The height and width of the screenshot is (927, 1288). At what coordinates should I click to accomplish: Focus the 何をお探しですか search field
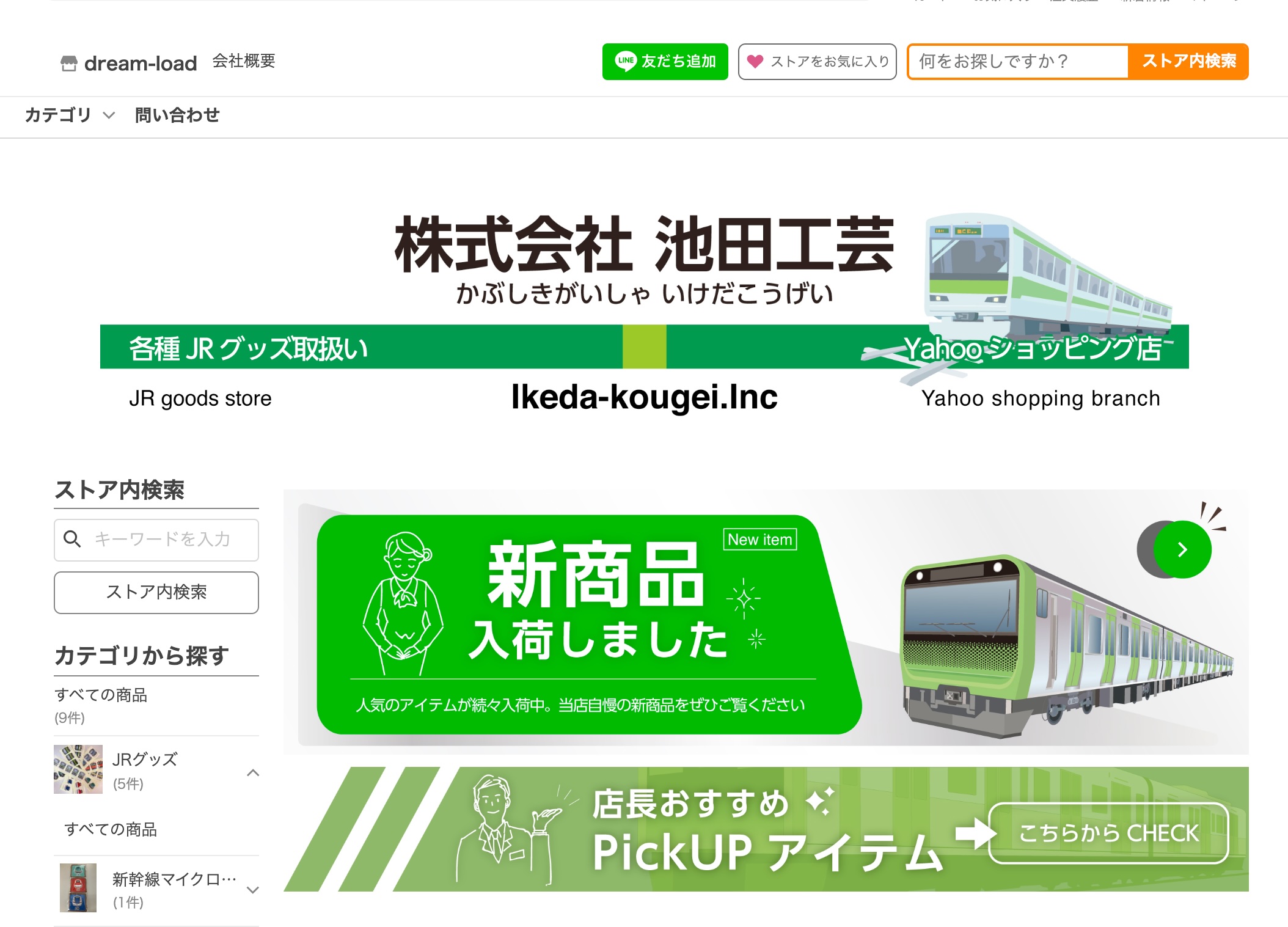coord(1019,61)
